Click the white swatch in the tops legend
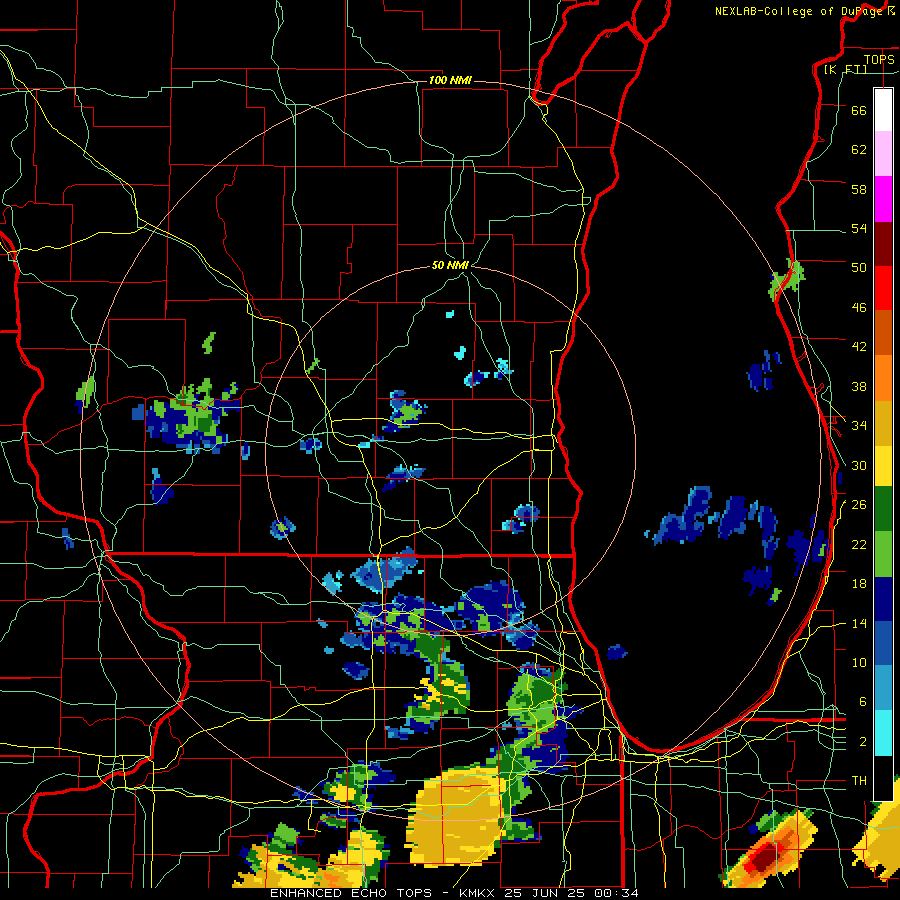900x900 pixels. (883, 110)
